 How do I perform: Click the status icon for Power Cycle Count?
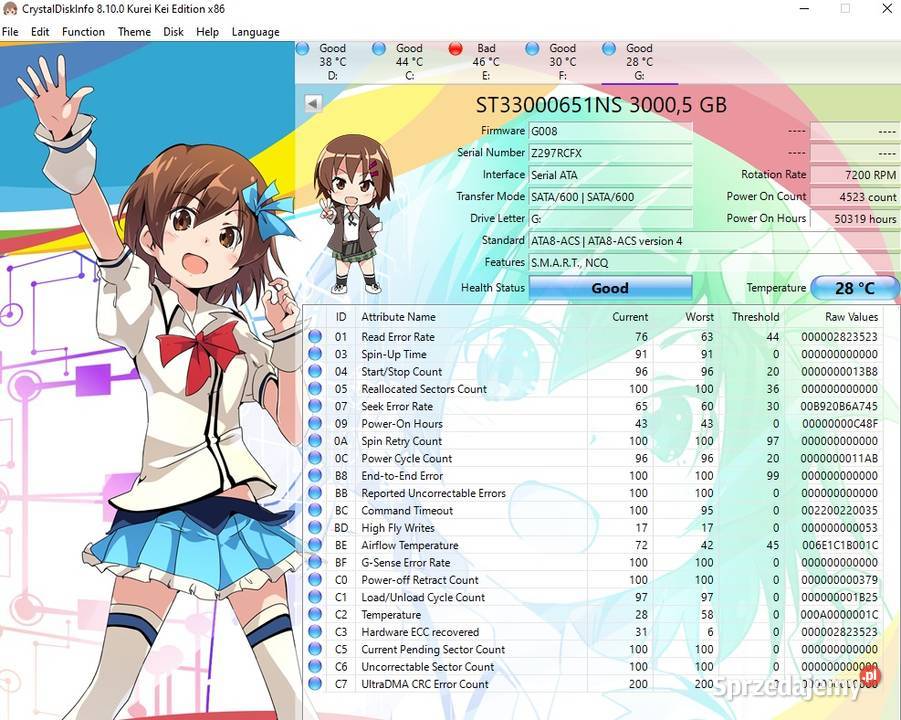(x=315, y=458)
